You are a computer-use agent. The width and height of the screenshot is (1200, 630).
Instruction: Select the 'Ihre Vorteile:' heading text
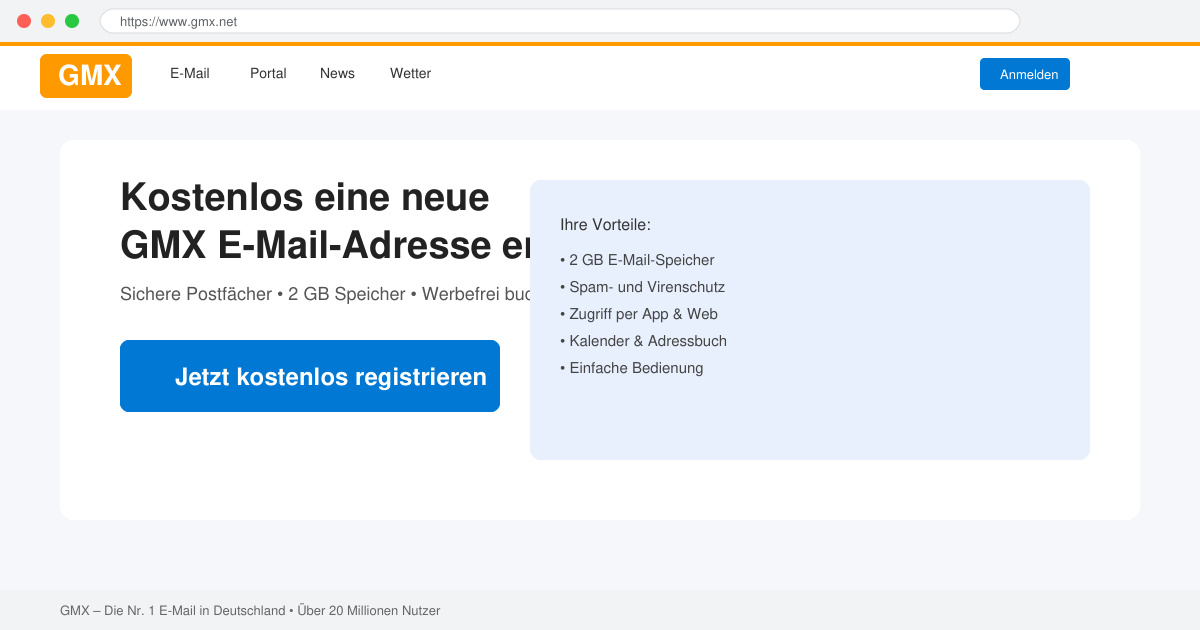(605, 225)
